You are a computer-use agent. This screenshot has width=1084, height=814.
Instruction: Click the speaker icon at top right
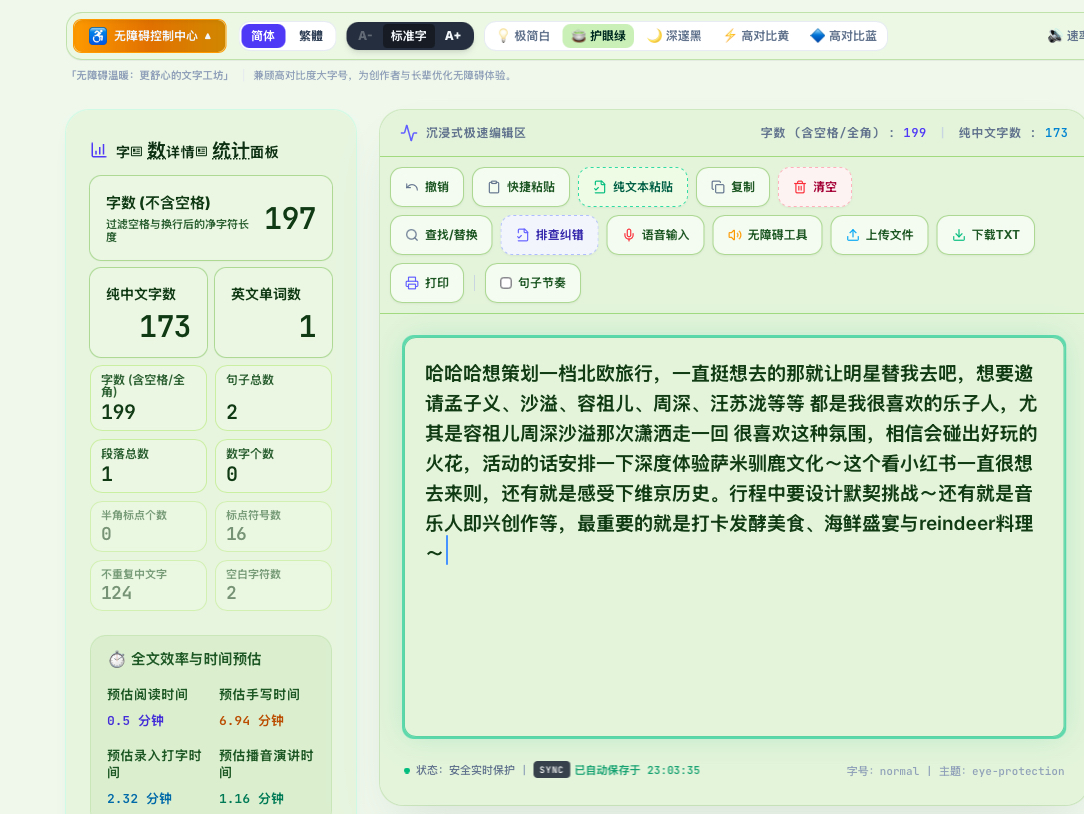[x=1054, y=36]
